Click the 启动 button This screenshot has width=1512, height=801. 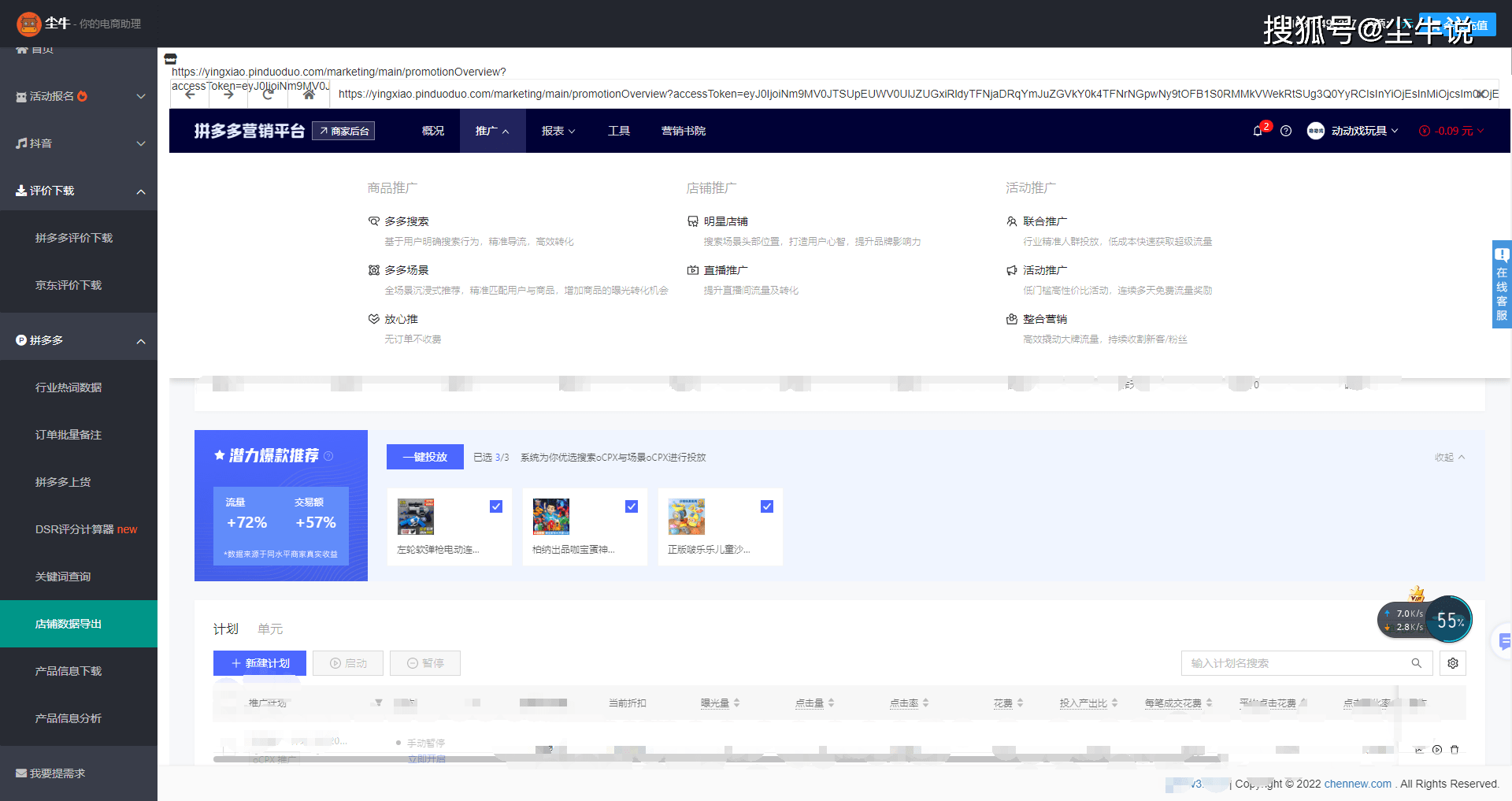tap(348, 663)
